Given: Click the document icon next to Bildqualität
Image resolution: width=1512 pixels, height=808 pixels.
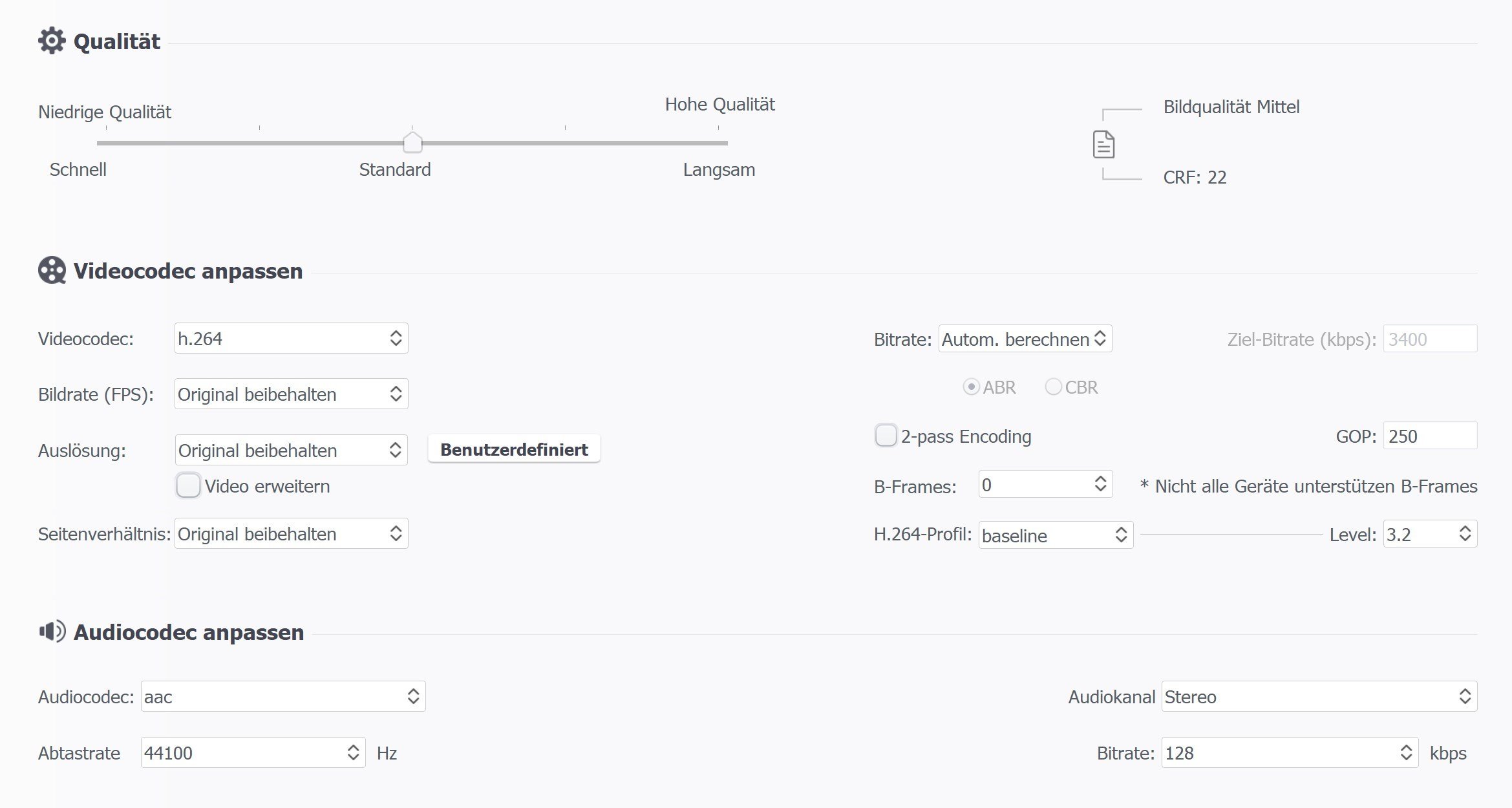Looking at the screenshot, I should click(1103, 144).
